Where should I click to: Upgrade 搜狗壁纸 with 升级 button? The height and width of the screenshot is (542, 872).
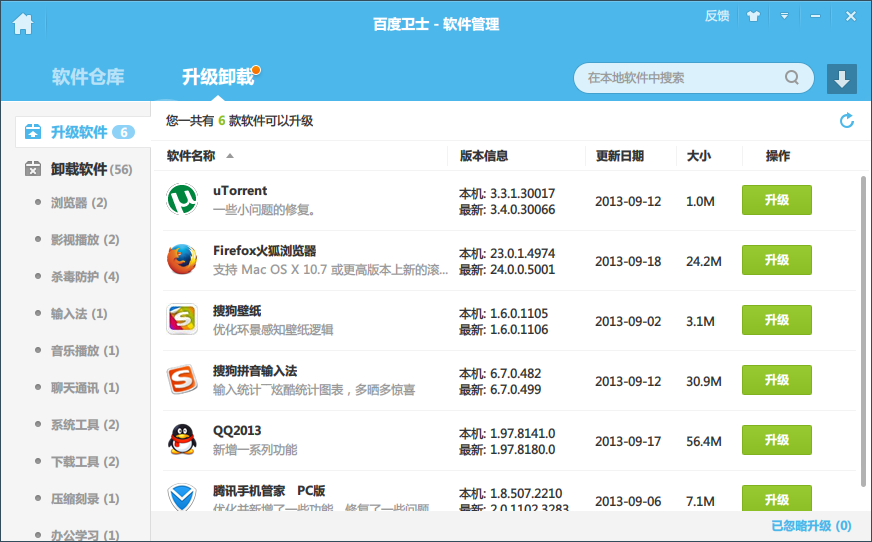776,320
